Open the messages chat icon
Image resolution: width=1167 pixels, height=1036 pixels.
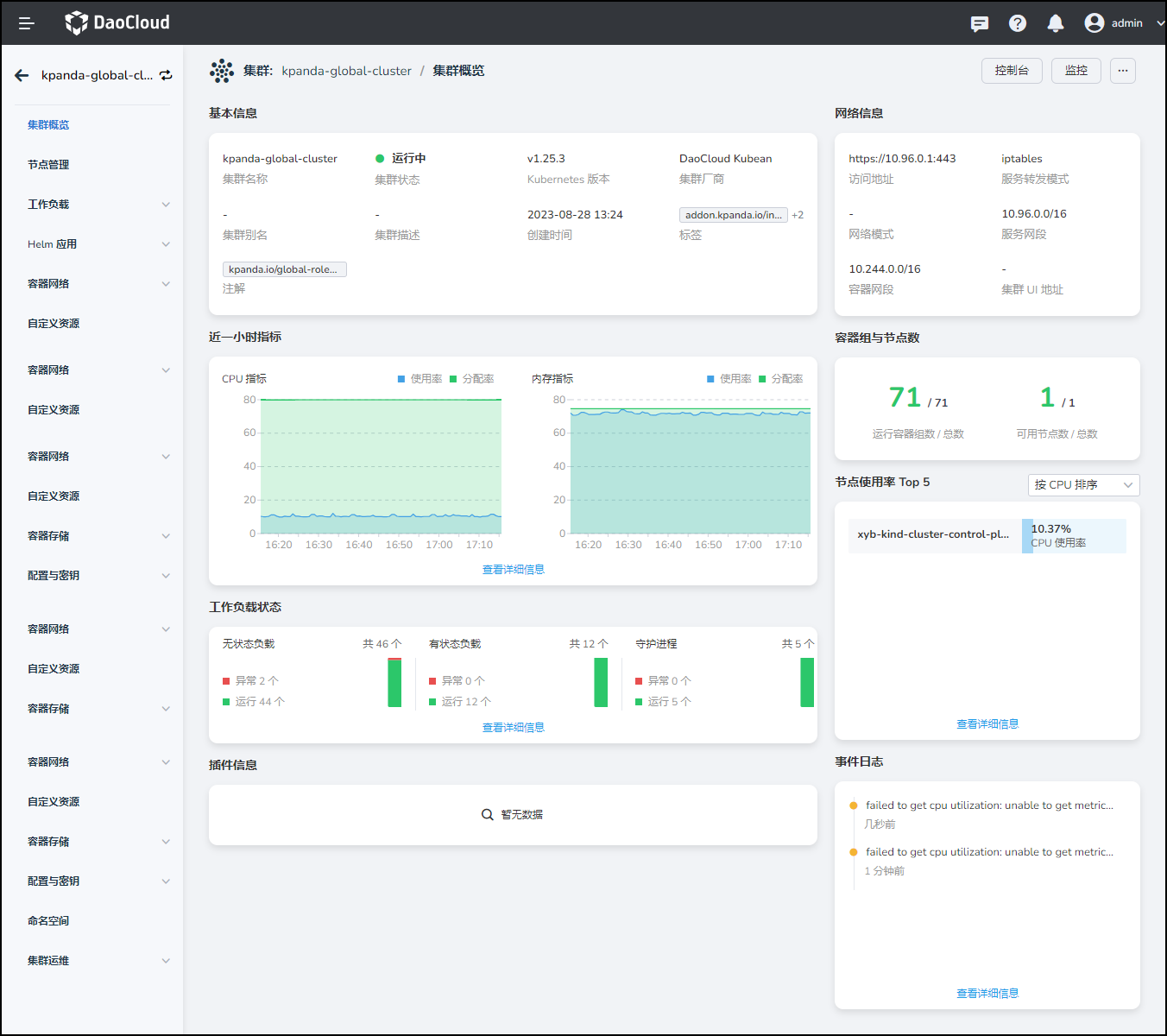point(980,23)
